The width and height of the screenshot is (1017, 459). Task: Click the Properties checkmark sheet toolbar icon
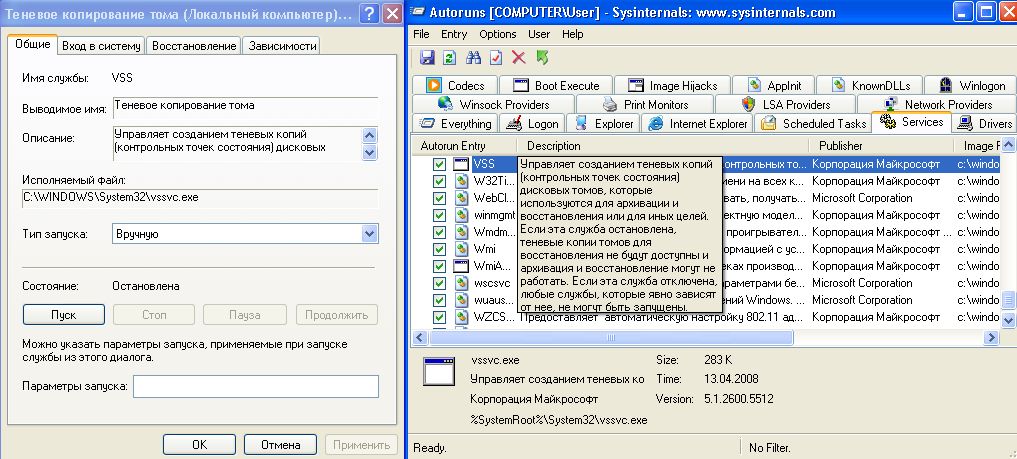tap(496, 58)
